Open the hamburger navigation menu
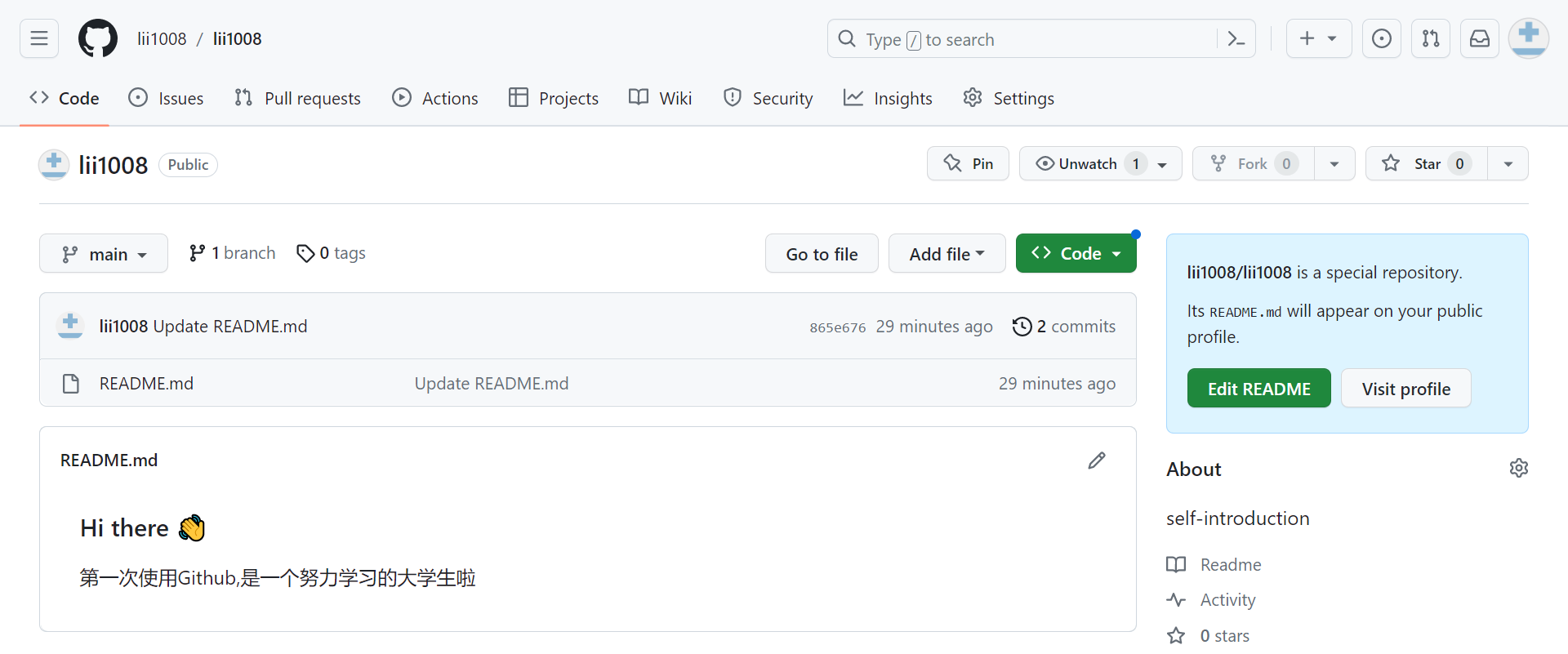1568x654 pixels. (39, 38)
